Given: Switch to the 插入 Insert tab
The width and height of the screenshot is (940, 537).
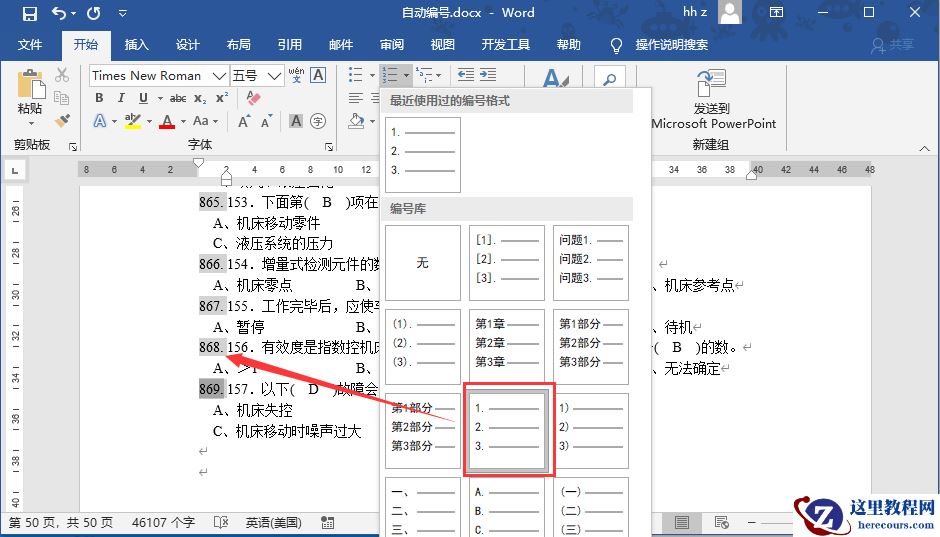Looking at the screenshot, I should point(136,44).
